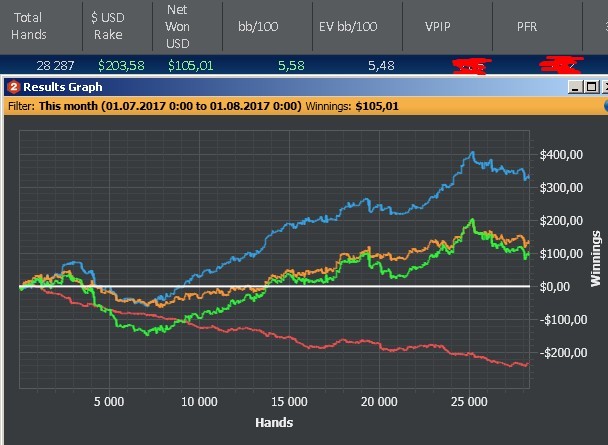The image size is (608, 445).
Task: Click the 20 000 hands axis label
Action: (379, 402)
